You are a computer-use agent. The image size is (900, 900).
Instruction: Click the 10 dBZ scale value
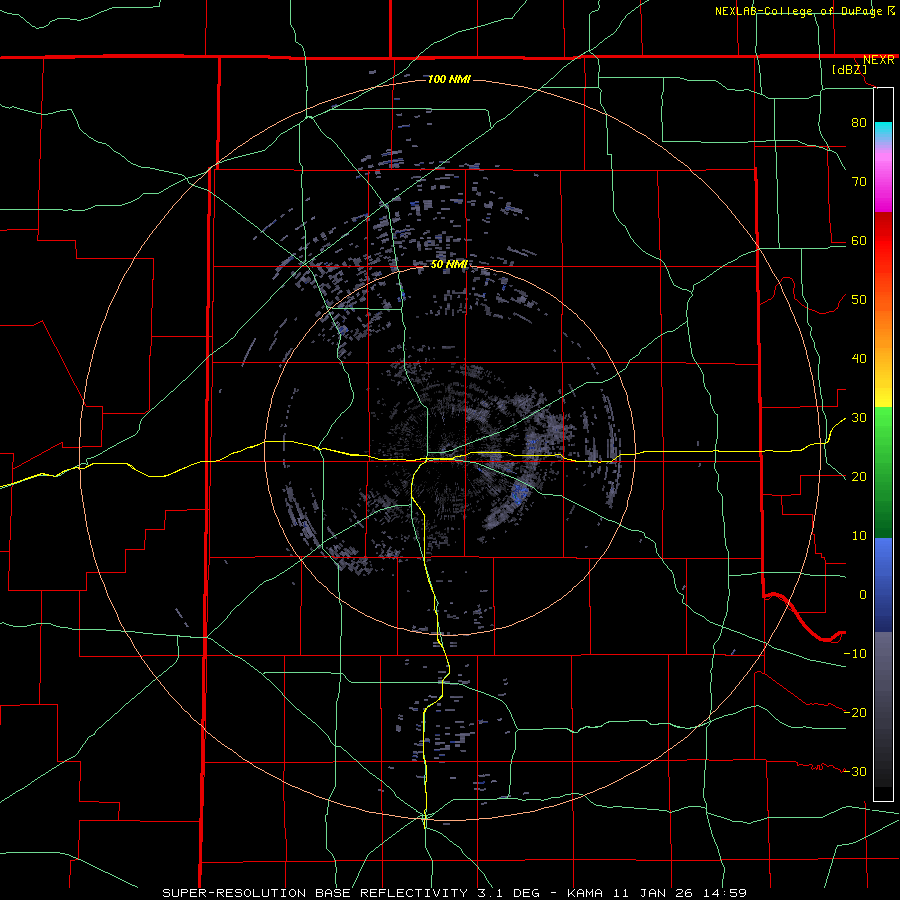(859, 536)
